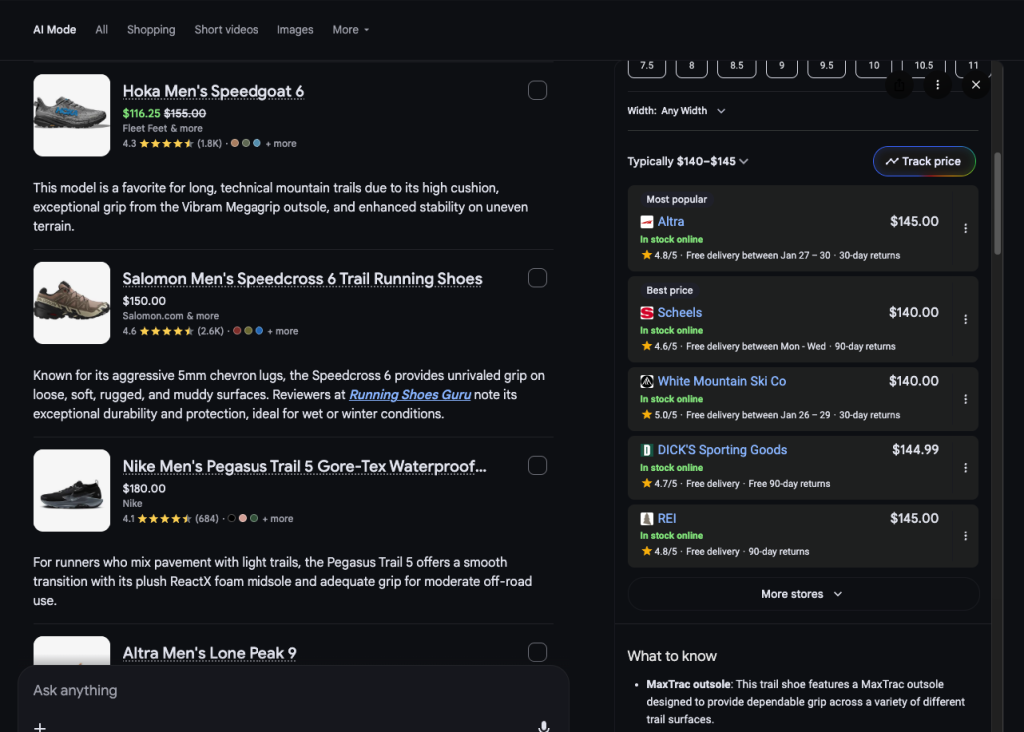Viewport: 1024px width, 732px height.
Task: Select shoe size 8.5
Action: tap(737, 65)
